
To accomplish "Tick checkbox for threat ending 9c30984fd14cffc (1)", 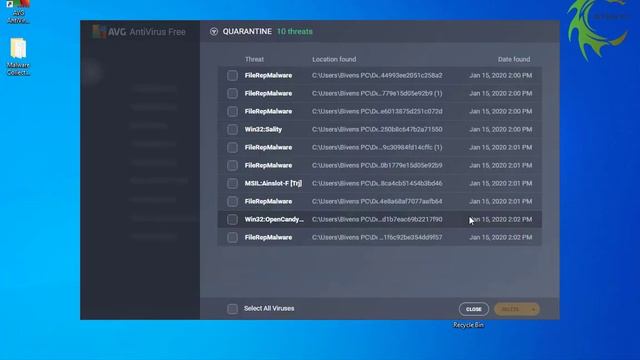I will [232, 147].
